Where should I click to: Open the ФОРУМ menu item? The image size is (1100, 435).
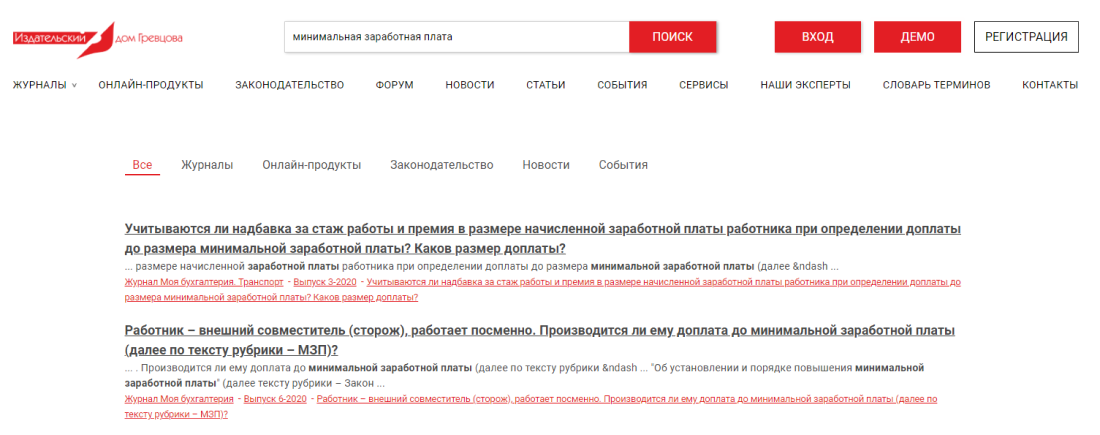(395, 85)
